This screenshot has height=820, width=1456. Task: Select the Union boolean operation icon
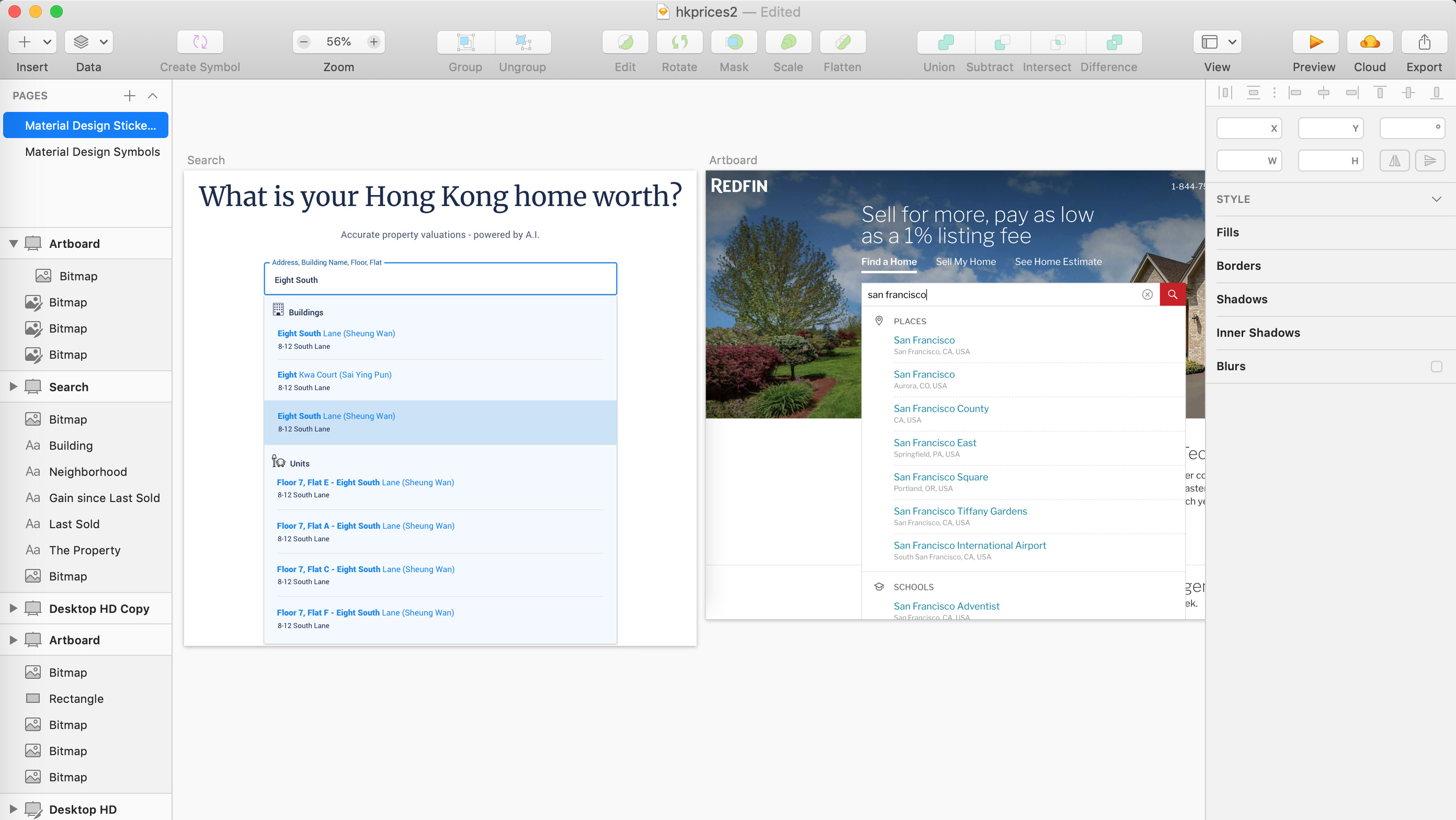click(946, 42)
